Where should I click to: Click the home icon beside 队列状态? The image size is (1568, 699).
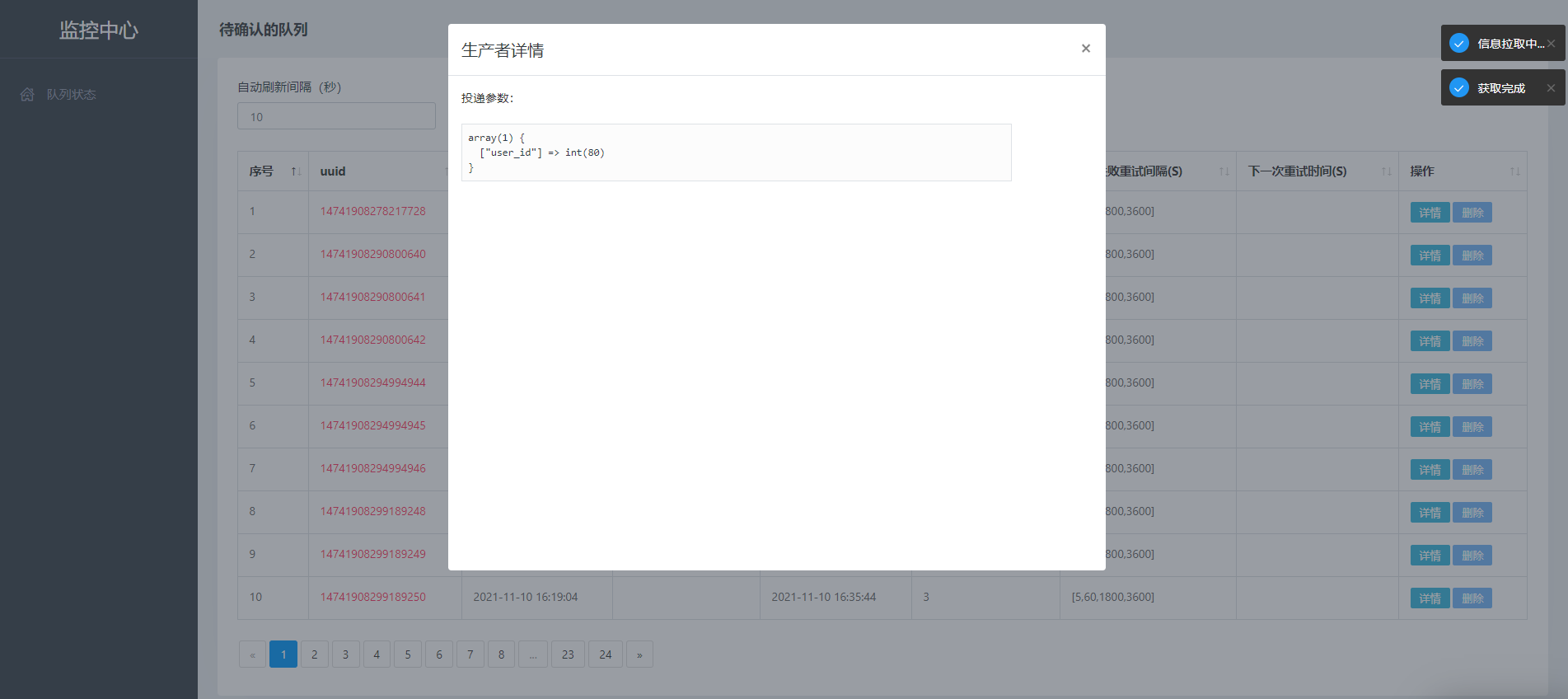pos(27,95)
